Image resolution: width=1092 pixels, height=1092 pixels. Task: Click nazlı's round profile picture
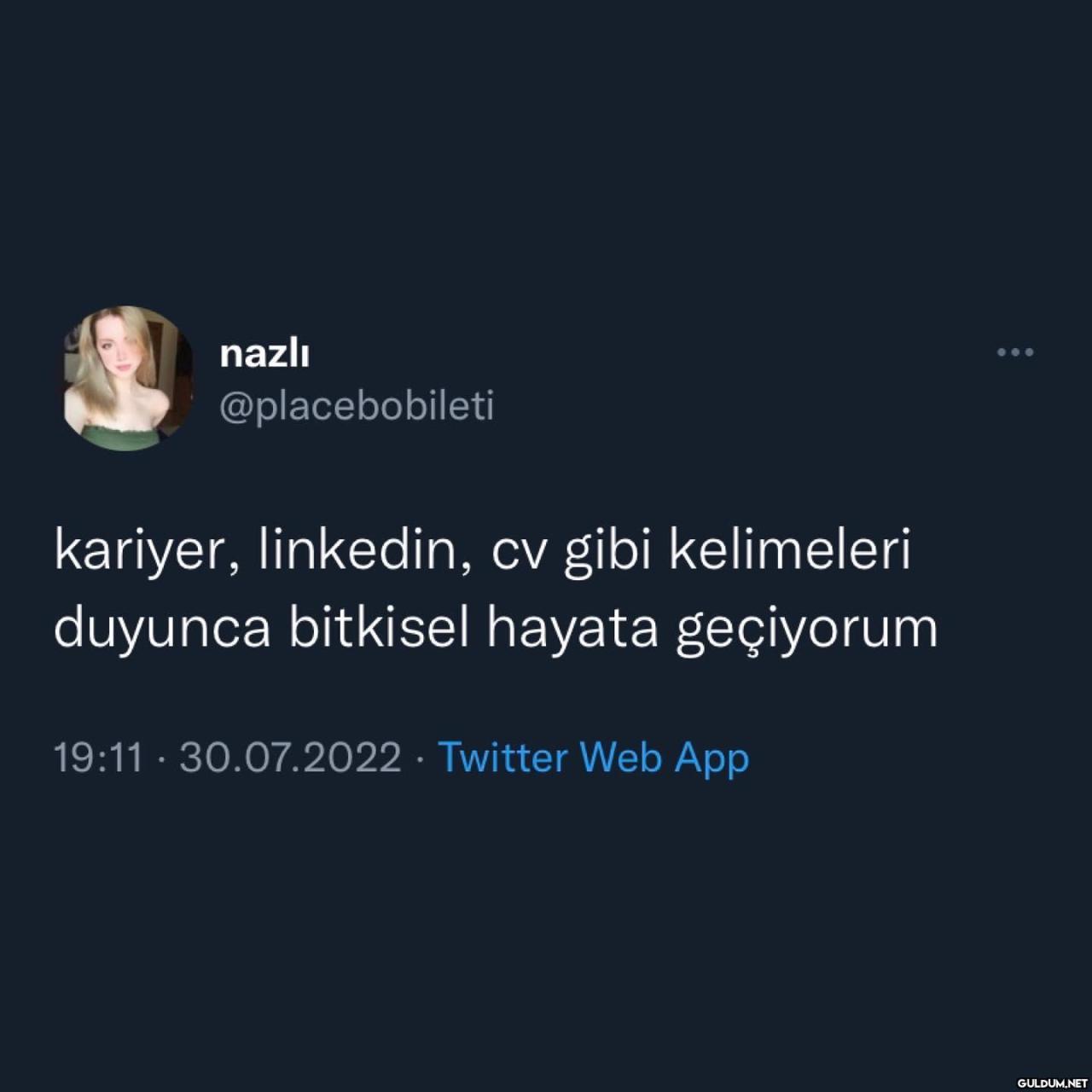(127, 377)
